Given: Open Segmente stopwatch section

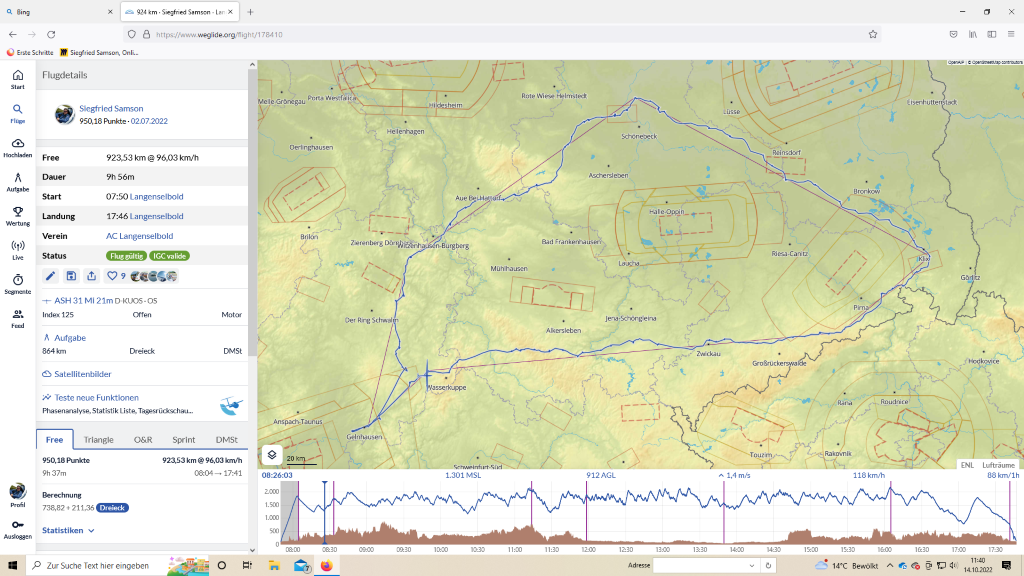Looking at the screenshot, I should point(17,284).
